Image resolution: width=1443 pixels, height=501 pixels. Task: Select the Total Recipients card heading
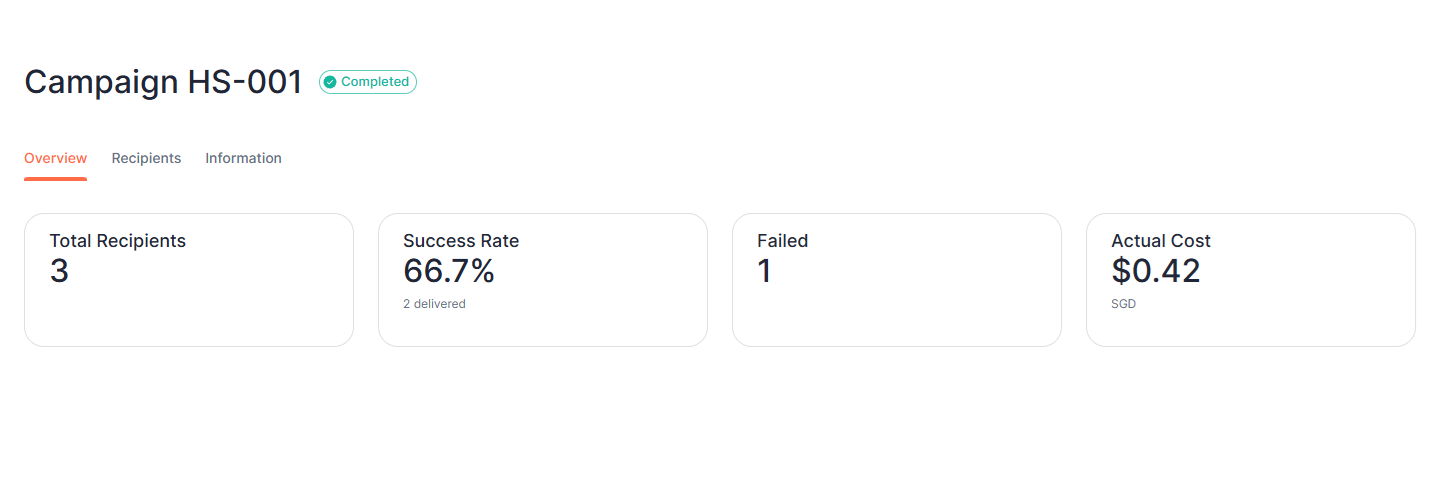pos(117,241)
